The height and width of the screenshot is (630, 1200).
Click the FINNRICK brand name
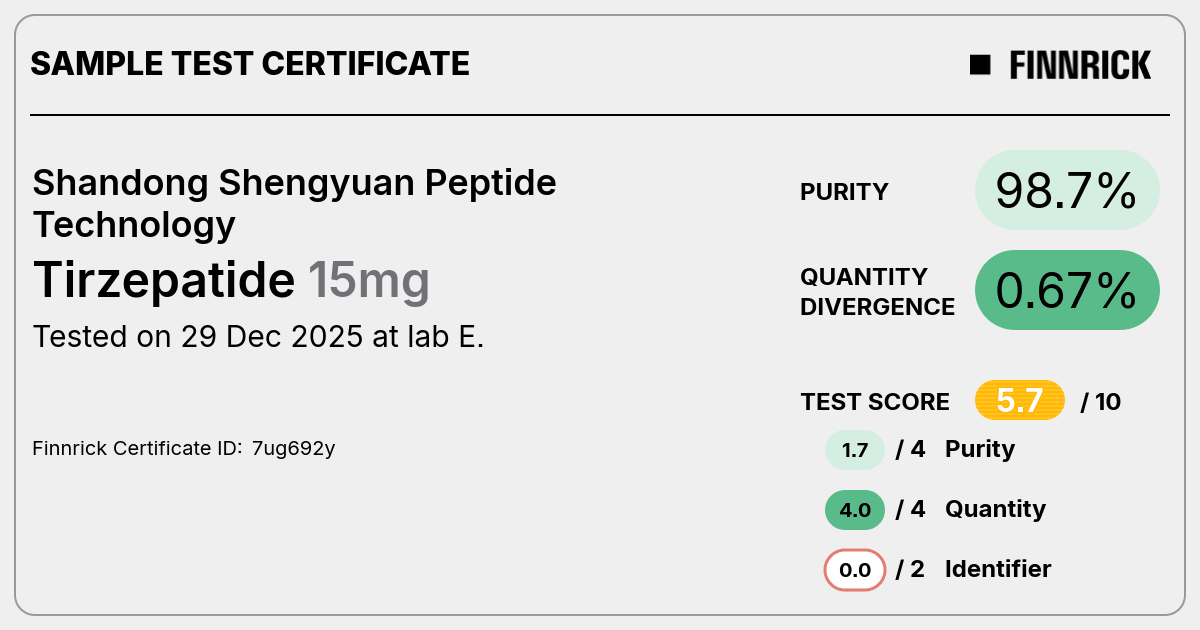click(x=1080, y=65)
